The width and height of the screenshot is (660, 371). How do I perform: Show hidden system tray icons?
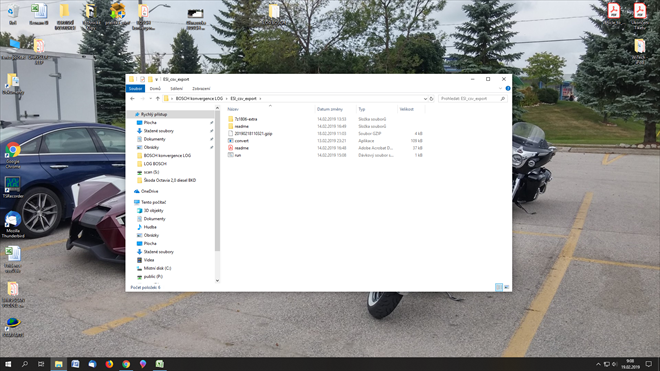pyautogui.click(x=598, y=364)
